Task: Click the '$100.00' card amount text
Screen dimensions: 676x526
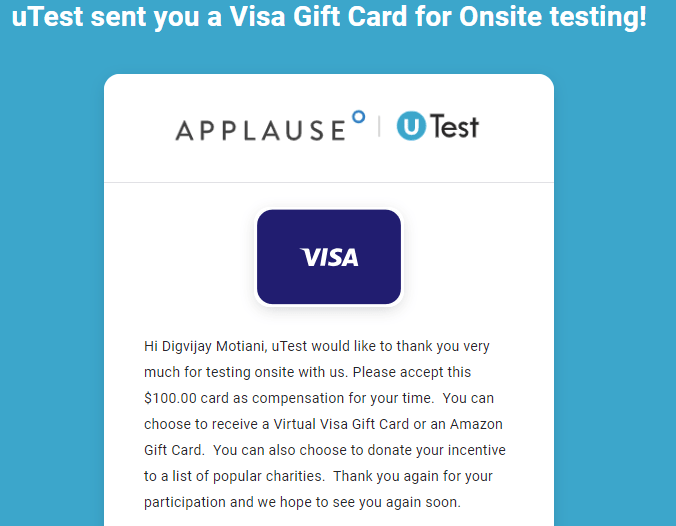Action: click(x=172, y=399)
